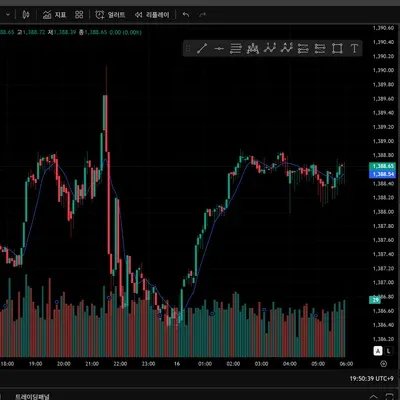Grab the drawing favorites toolbar handle
Viewport: 400px width, 400px height.
click(188, 49)
